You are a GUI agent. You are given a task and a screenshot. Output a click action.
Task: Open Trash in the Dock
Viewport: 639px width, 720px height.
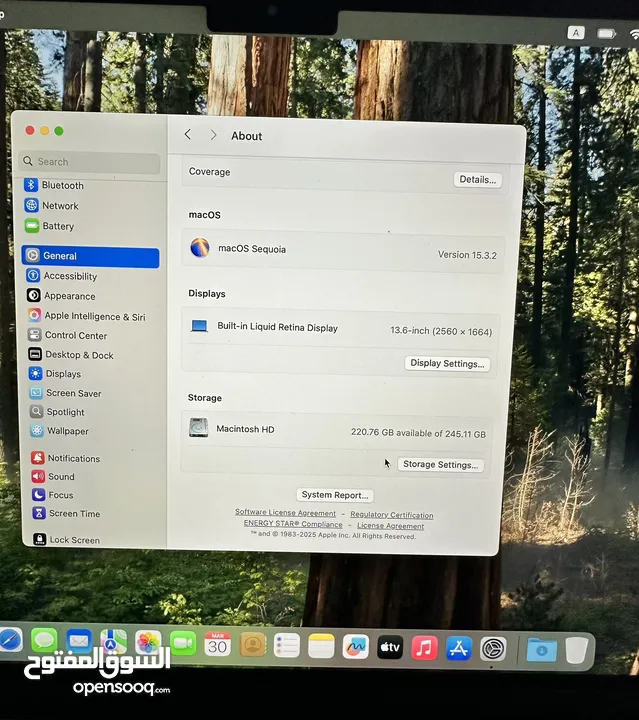(x=577, y=650)
